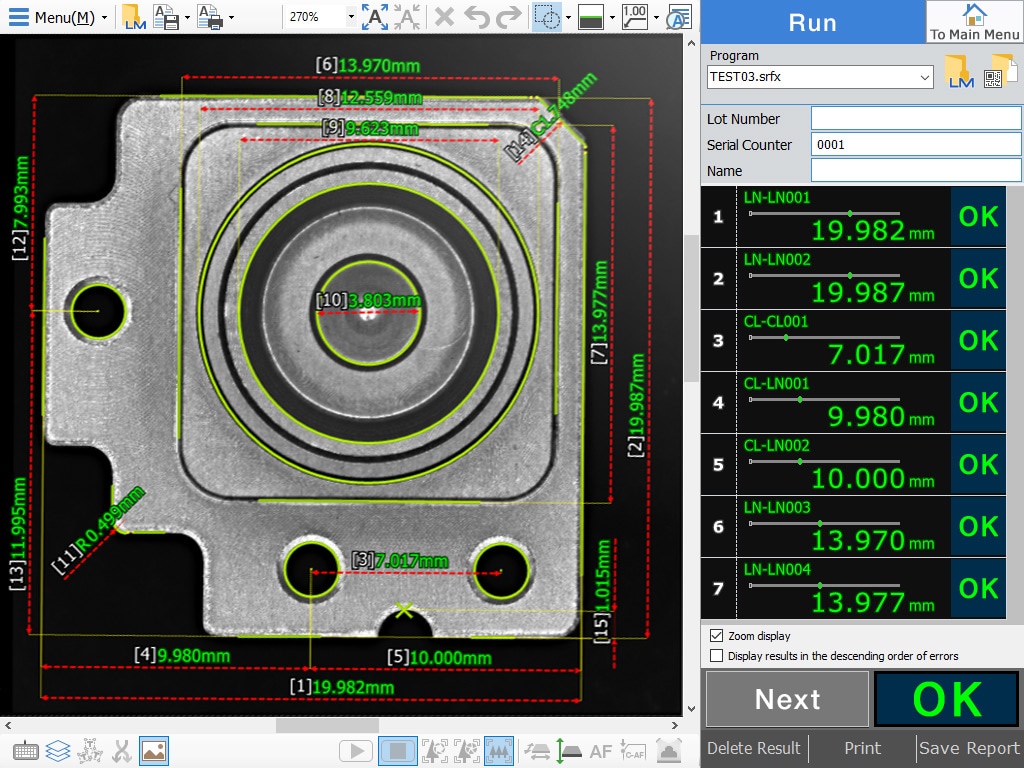
Task: Uncheck the Zoom display checkbox
Action: (x=716, y=636)
